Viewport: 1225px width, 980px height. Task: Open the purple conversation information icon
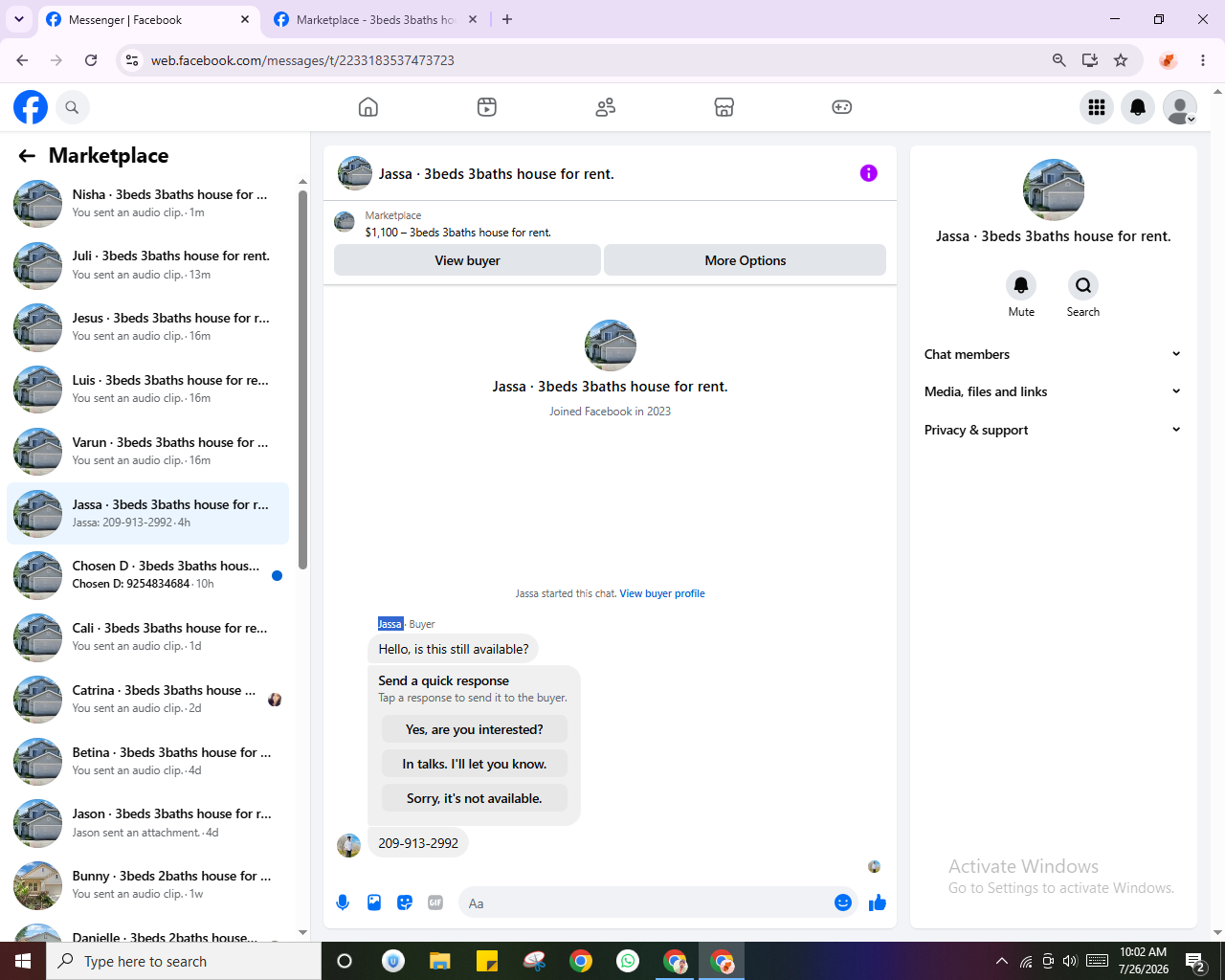point(869,173)
